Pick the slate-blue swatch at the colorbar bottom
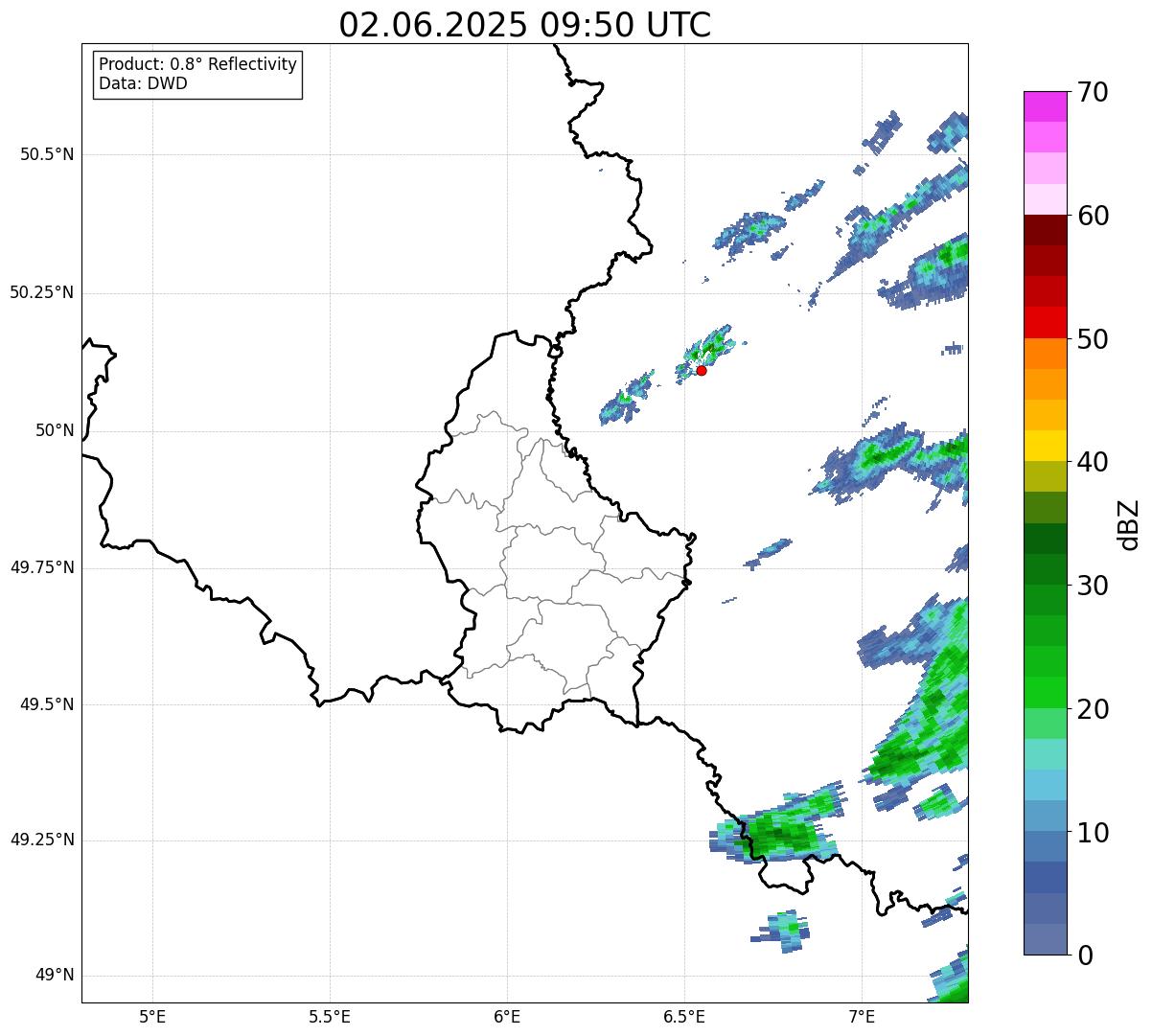The height and width of the screenshot is (1036, 1152). coord(1045,939)
